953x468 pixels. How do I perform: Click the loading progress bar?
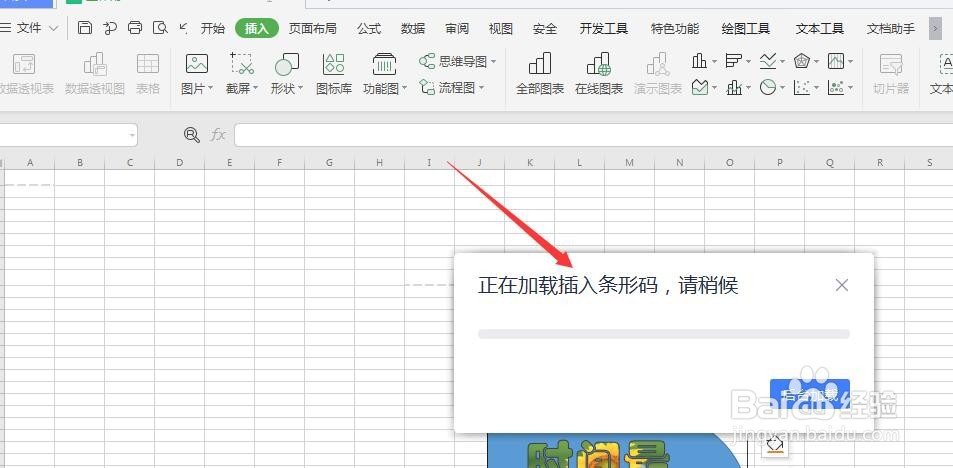pyautogui.click(x=664, y=334)
